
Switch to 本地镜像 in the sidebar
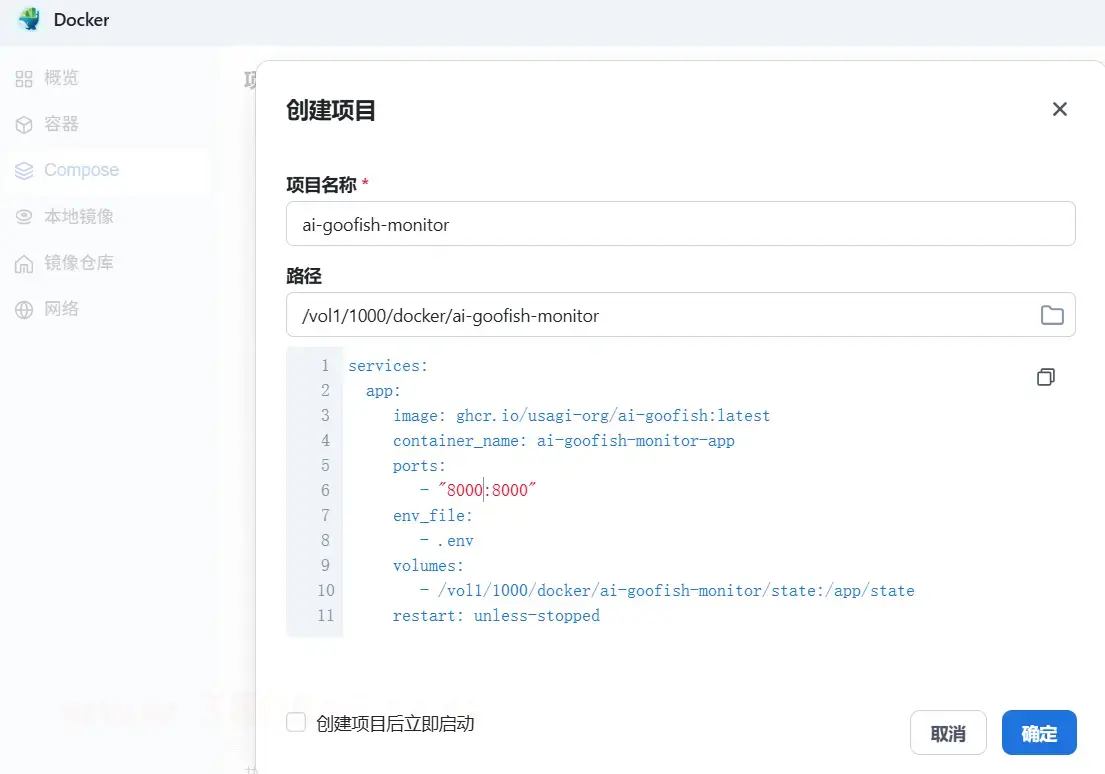[78, 217]
